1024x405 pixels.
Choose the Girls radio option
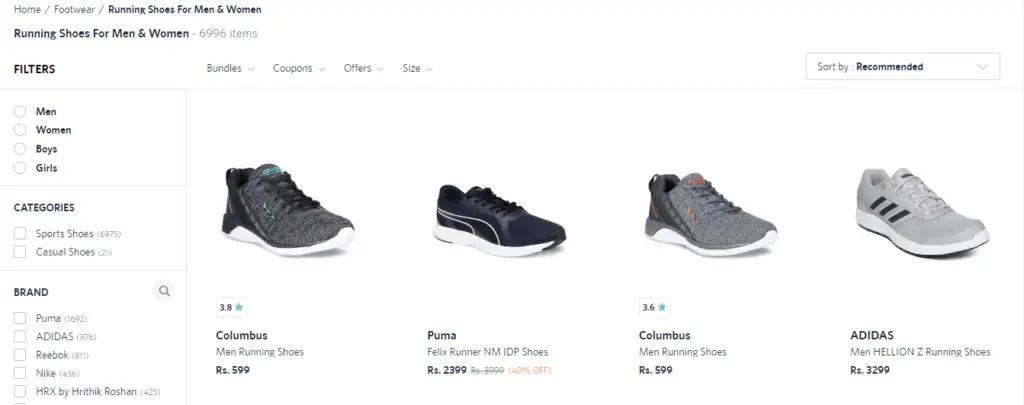[20, 168]
